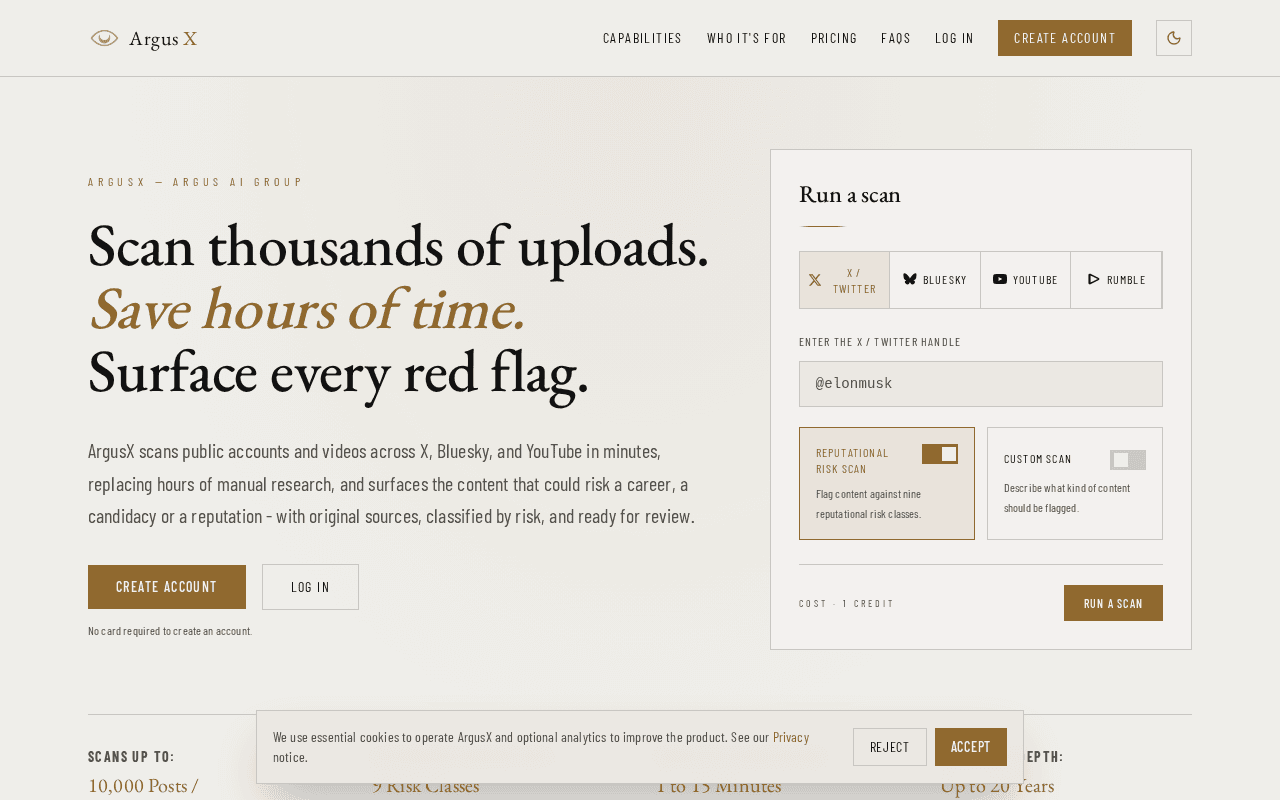The height and width of the screenshot is (800, 1280).
Task: Go to the Who It's For section
Action: click(x=747, y=38)
